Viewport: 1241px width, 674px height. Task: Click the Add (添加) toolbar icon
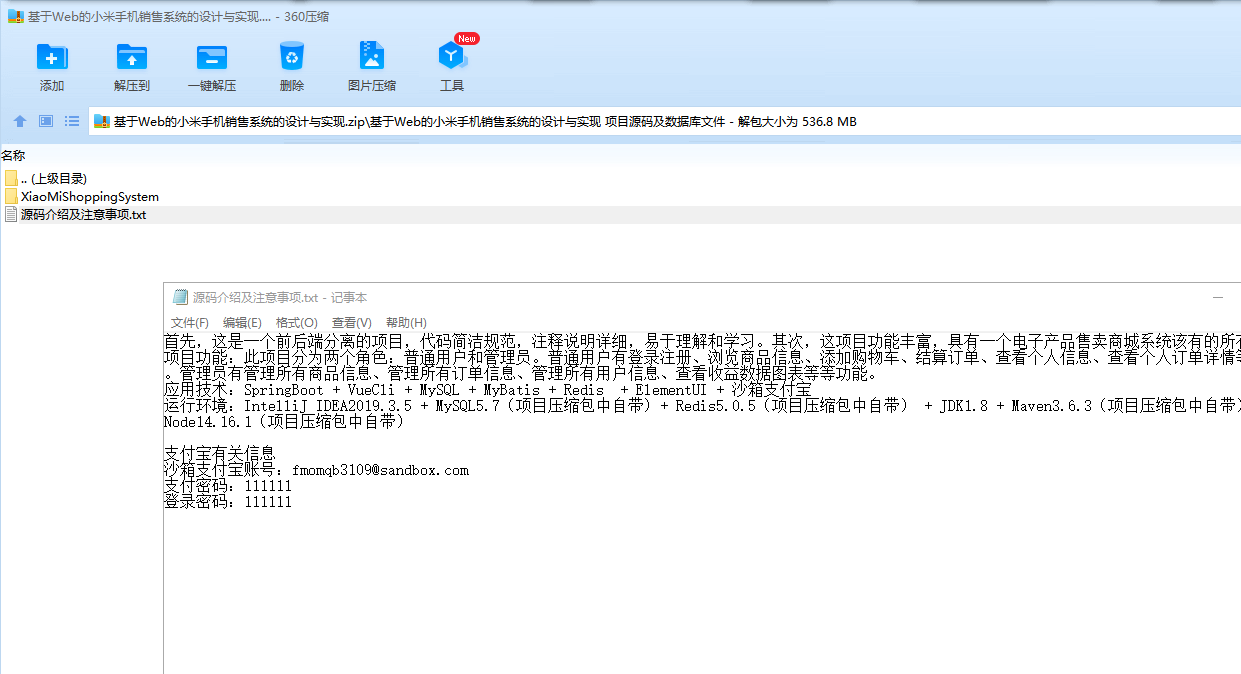coord(52,57)
